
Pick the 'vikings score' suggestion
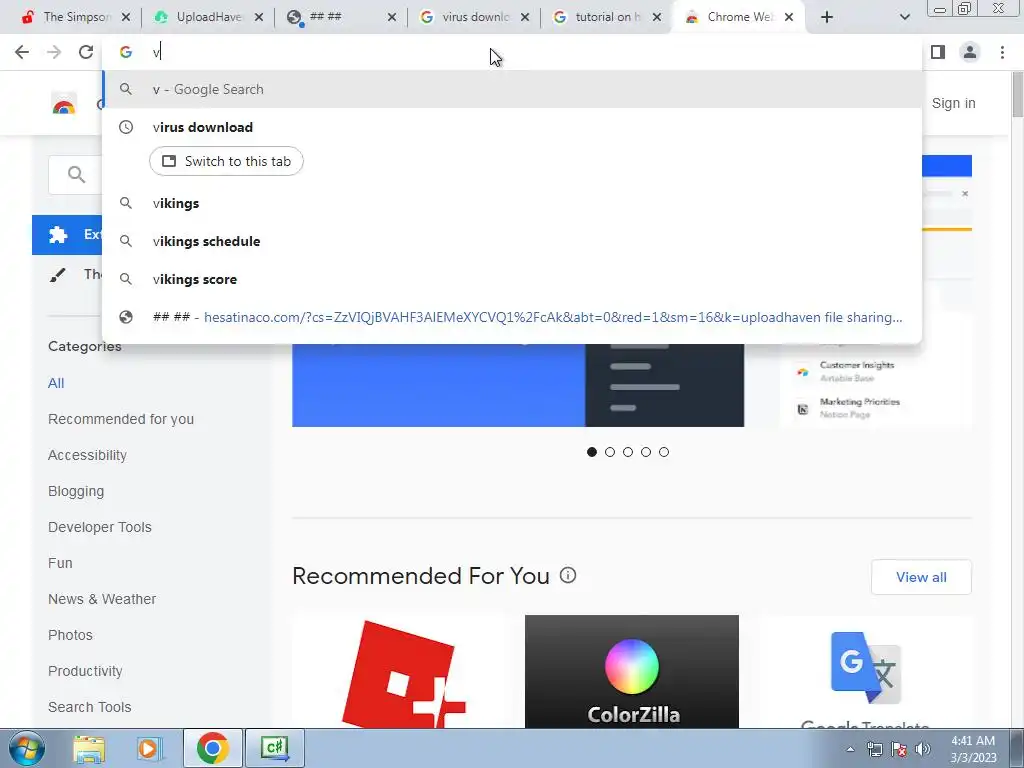(512, 279)
